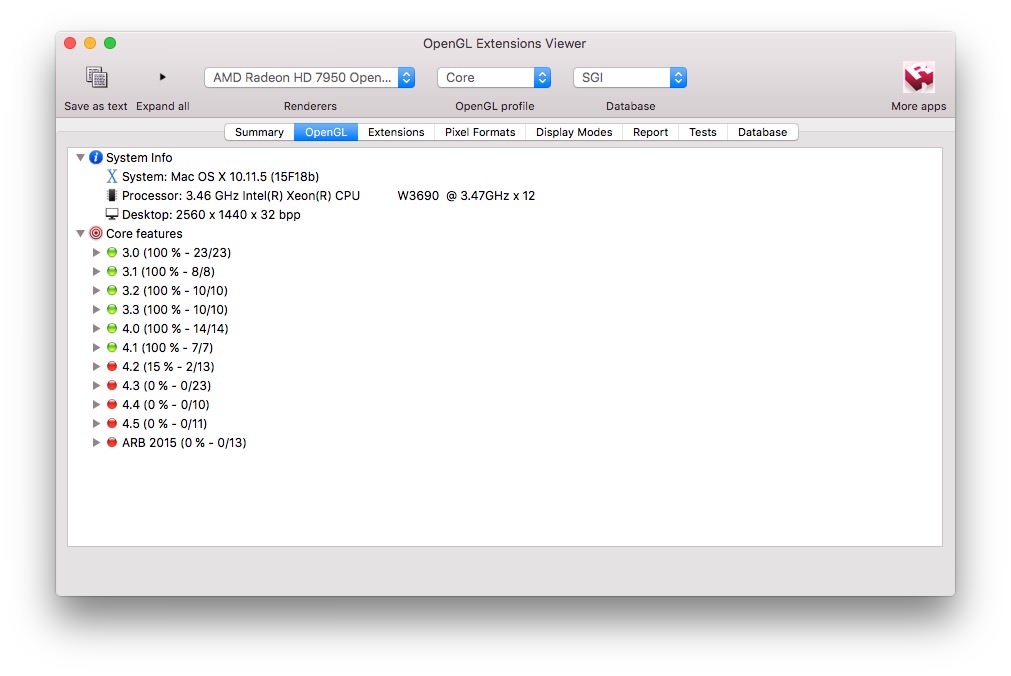Click the Save as text icon

click(x=97, y=77)
